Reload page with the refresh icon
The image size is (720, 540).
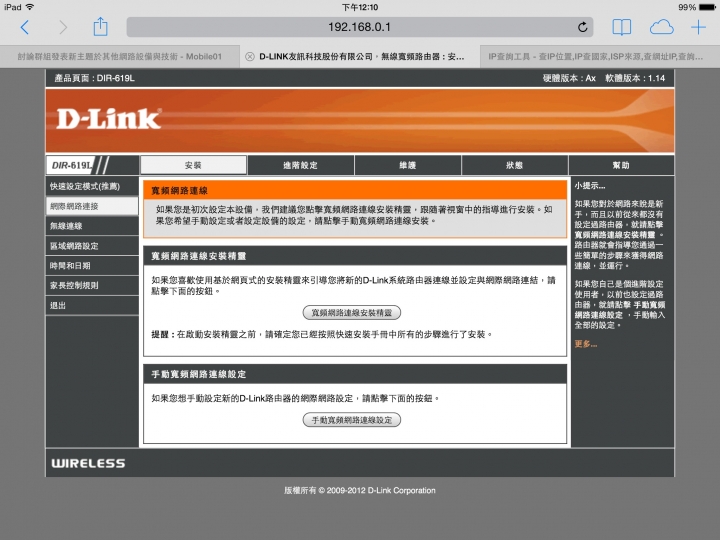tap(582, 27)
